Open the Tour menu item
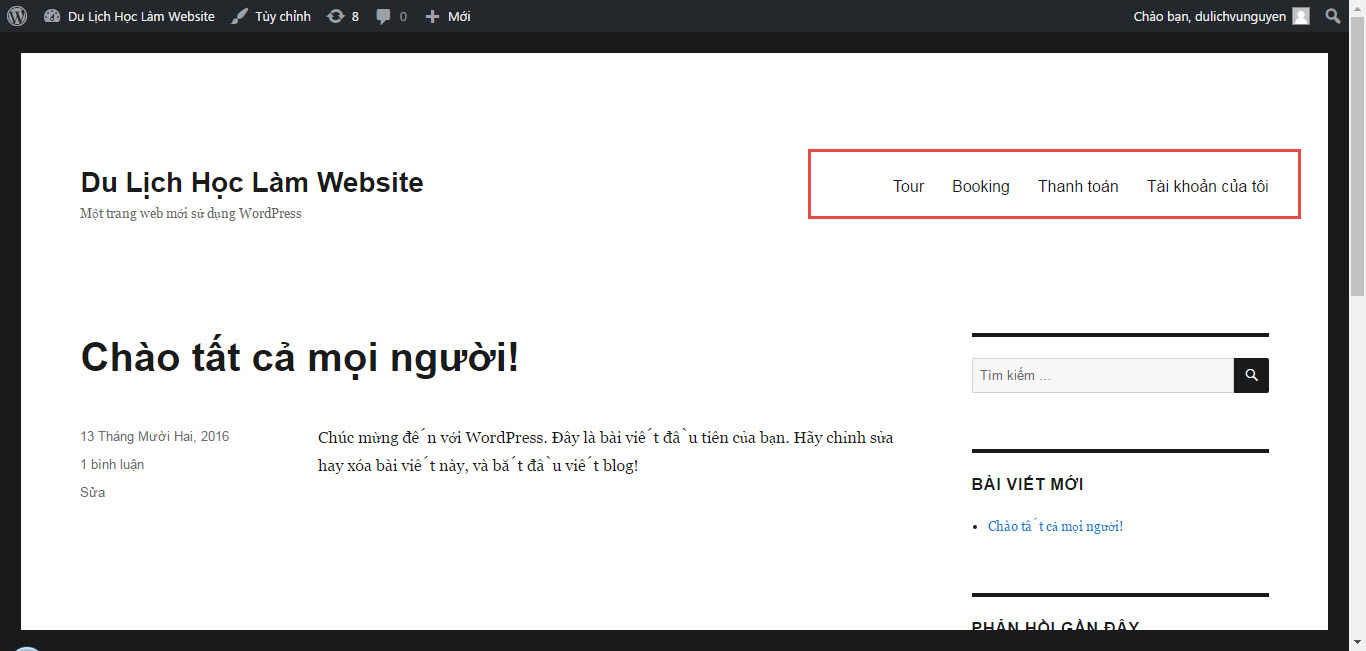This screenshot has width=1366, height=651. pyautogui.click(x=908, y=186)
